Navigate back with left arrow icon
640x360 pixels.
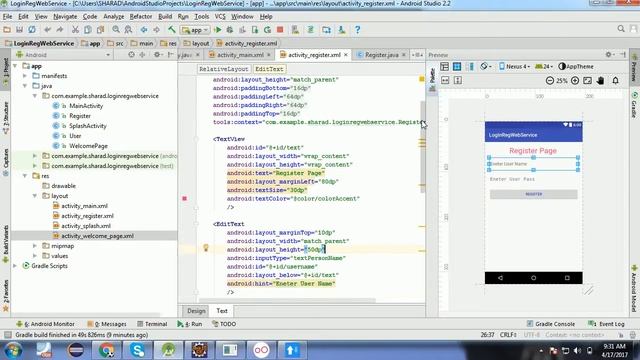144,30
